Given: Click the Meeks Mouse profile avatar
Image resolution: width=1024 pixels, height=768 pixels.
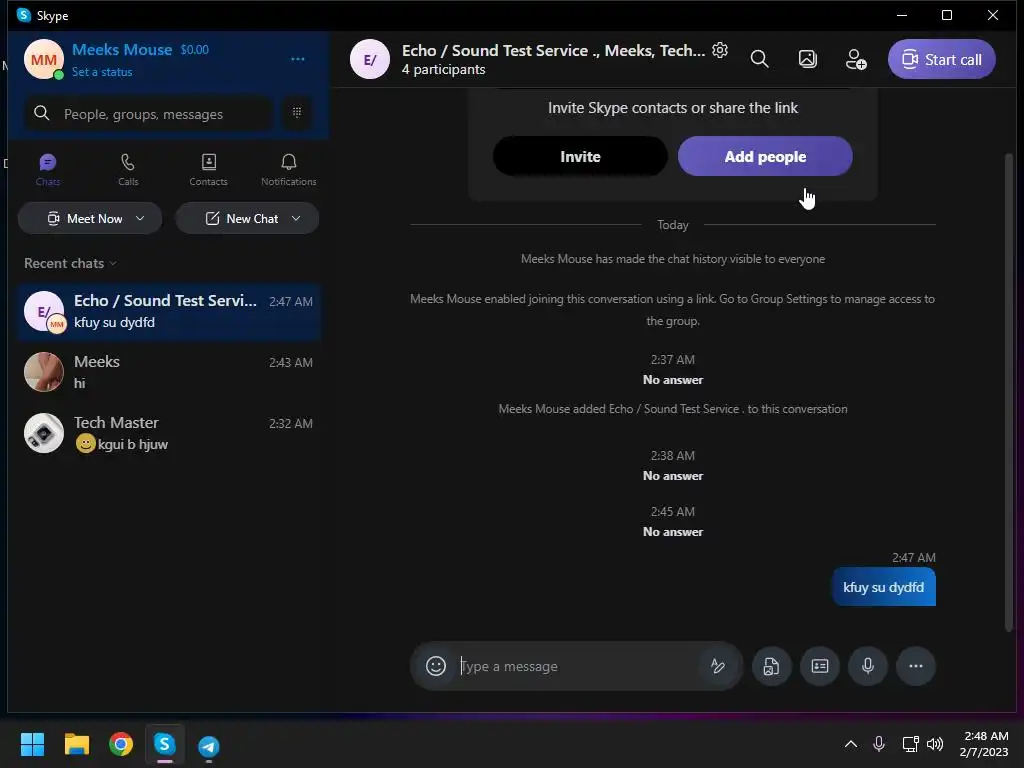Looking at the screenshot, I should 44,59.
